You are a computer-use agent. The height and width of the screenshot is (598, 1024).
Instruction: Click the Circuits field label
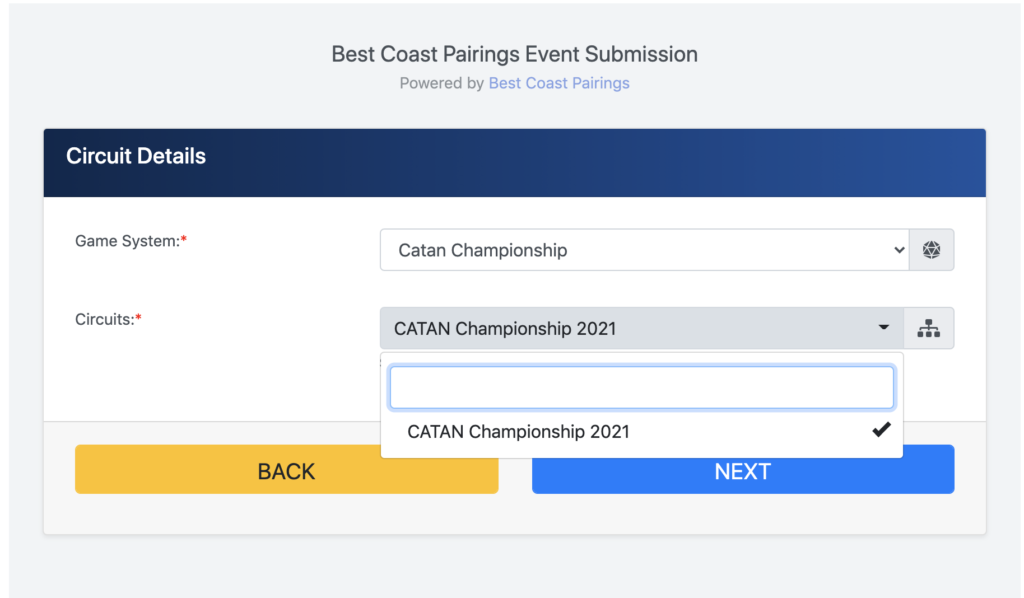(x=104, y=319)
